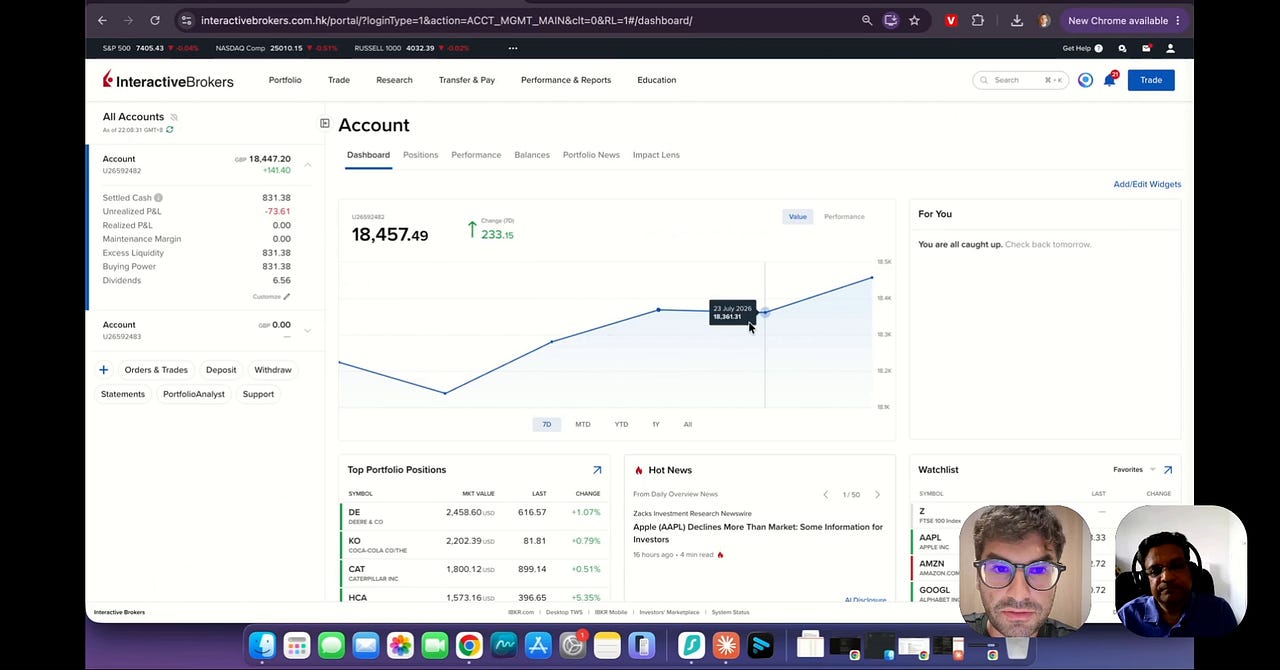Click the Deposit button
1280x670 pixels.
[x=221, y=370]
